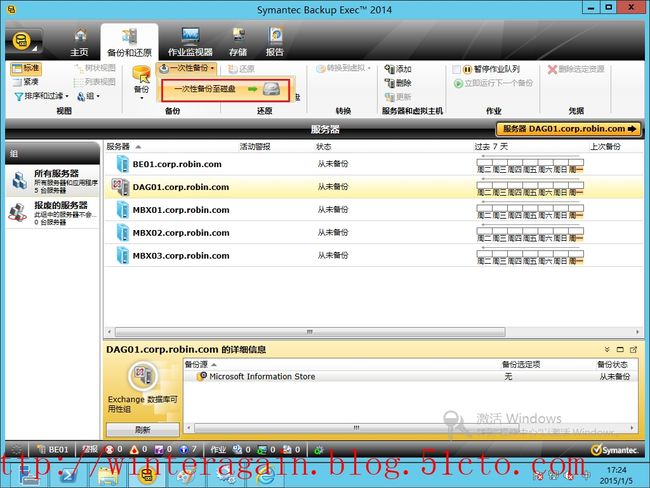
Task: Go to the 存储 storage tab
Action: click(238, 43)
